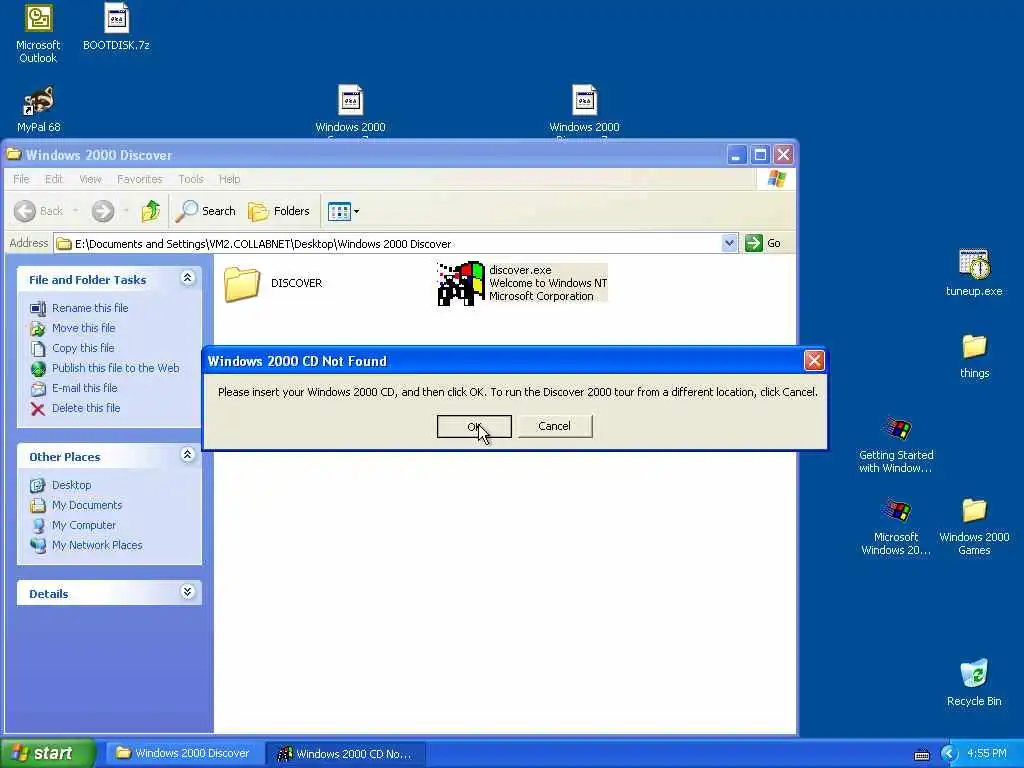
Task: Show hidden tray icons arrow
Action: tap(949, 754)
